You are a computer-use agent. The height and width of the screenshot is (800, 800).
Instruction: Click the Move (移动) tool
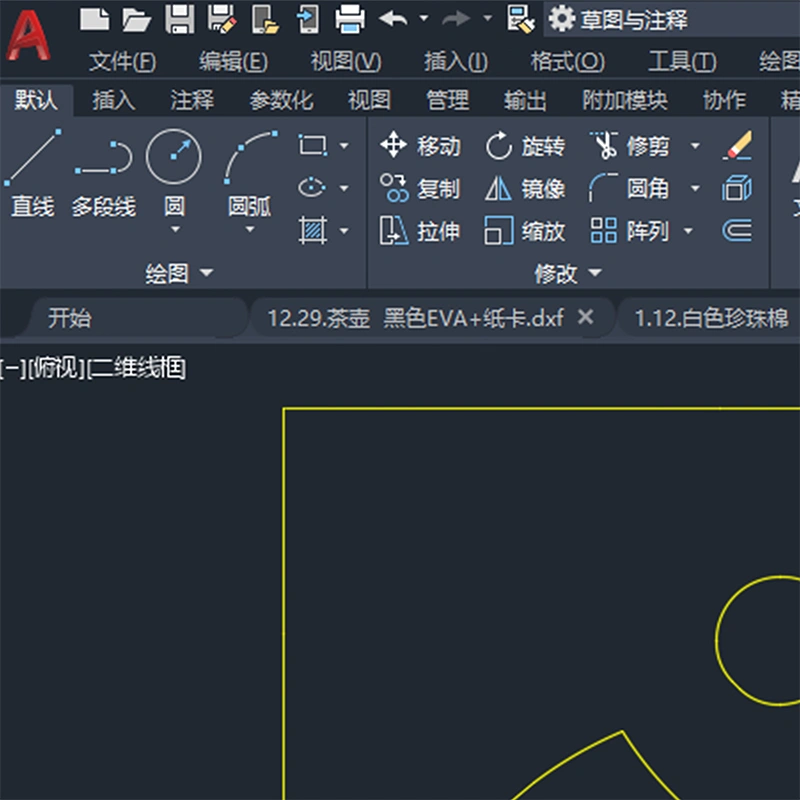click(420, 147)
